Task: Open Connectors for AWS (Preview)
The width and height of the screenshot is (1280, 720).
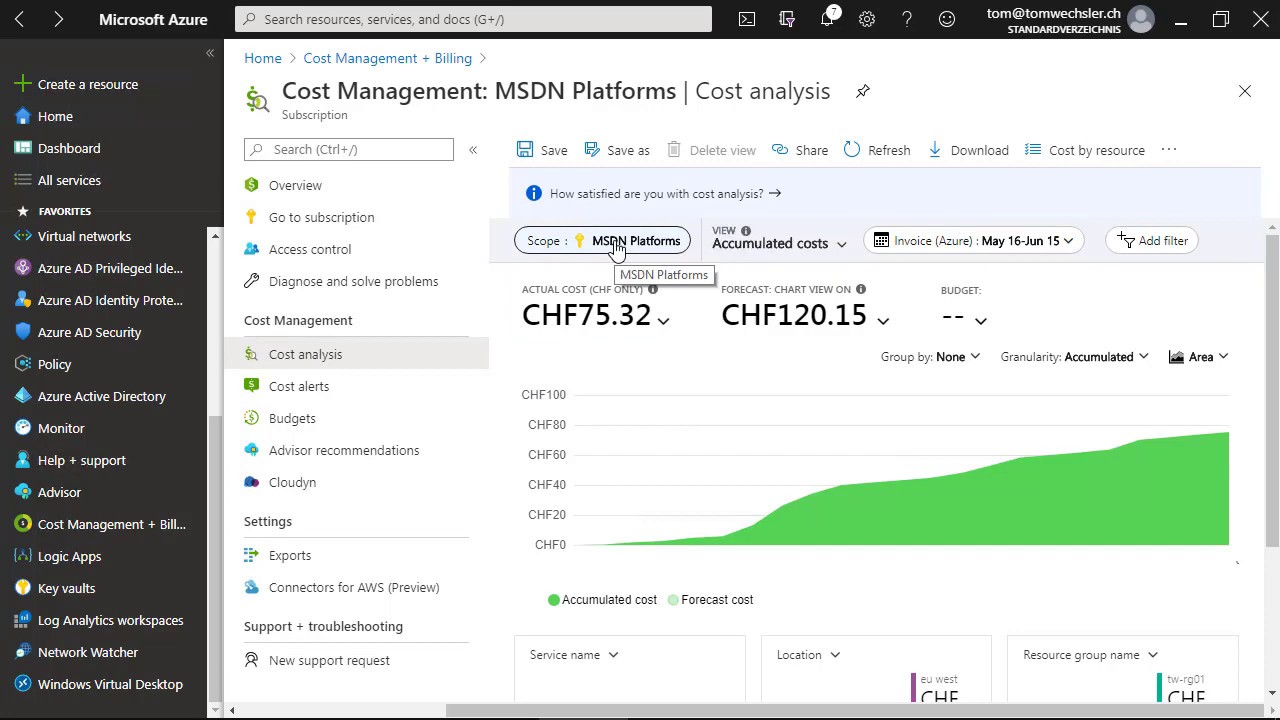Action: (x=356, y=587)
